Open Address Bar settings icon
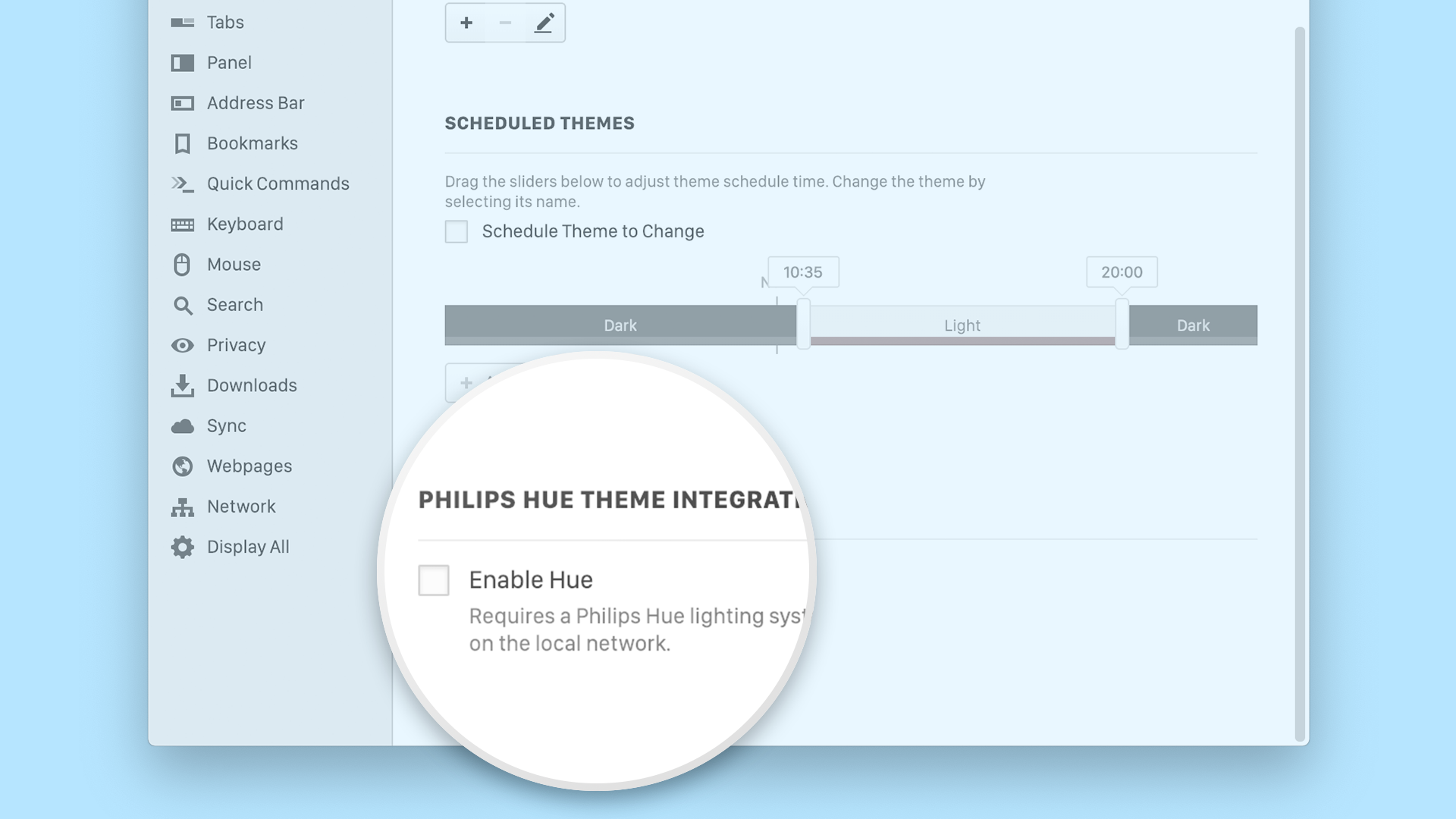The width and height of the screenshot is (1456, 819). click(x=182, y=103)
